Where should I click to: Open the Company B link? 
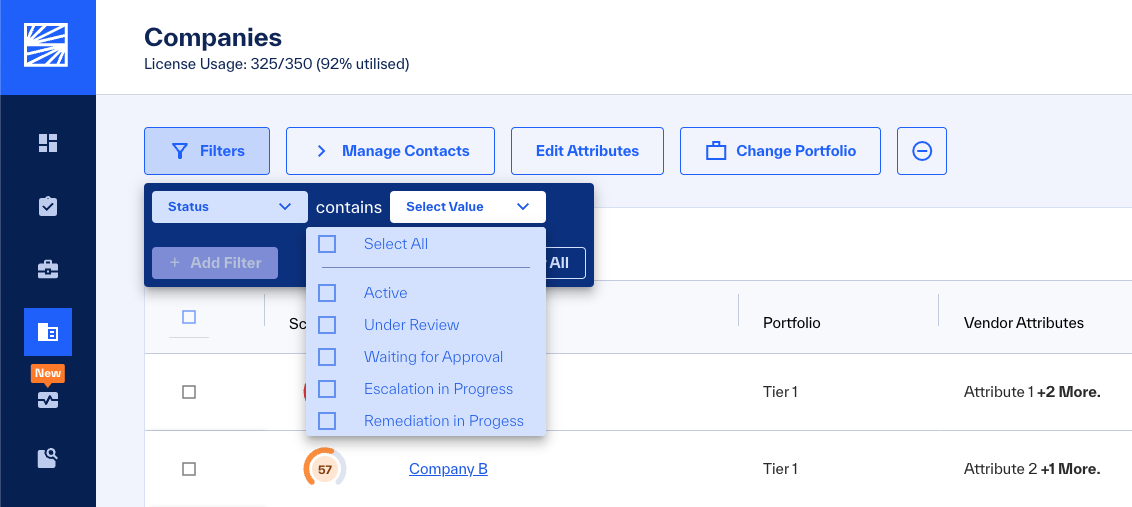pos(448,469)
